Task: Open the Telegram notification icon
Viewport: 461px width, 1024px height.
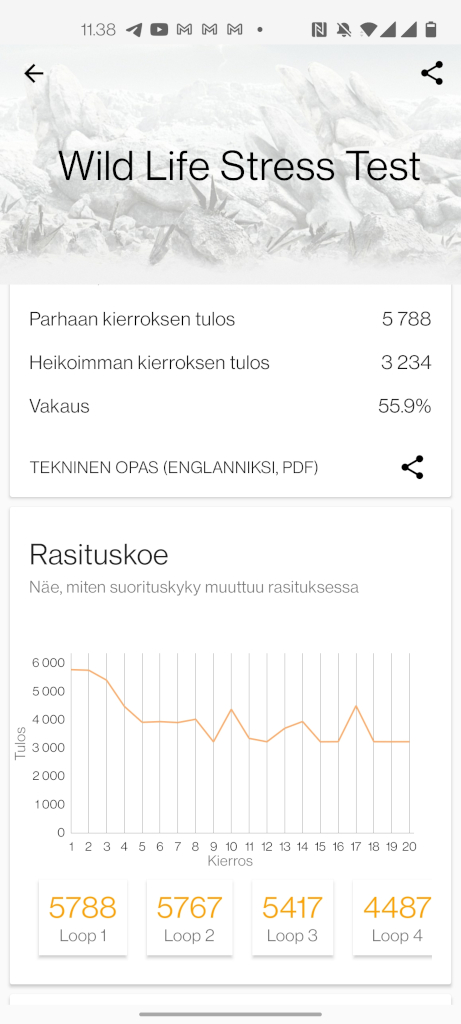Action: [x=134, y=29]
